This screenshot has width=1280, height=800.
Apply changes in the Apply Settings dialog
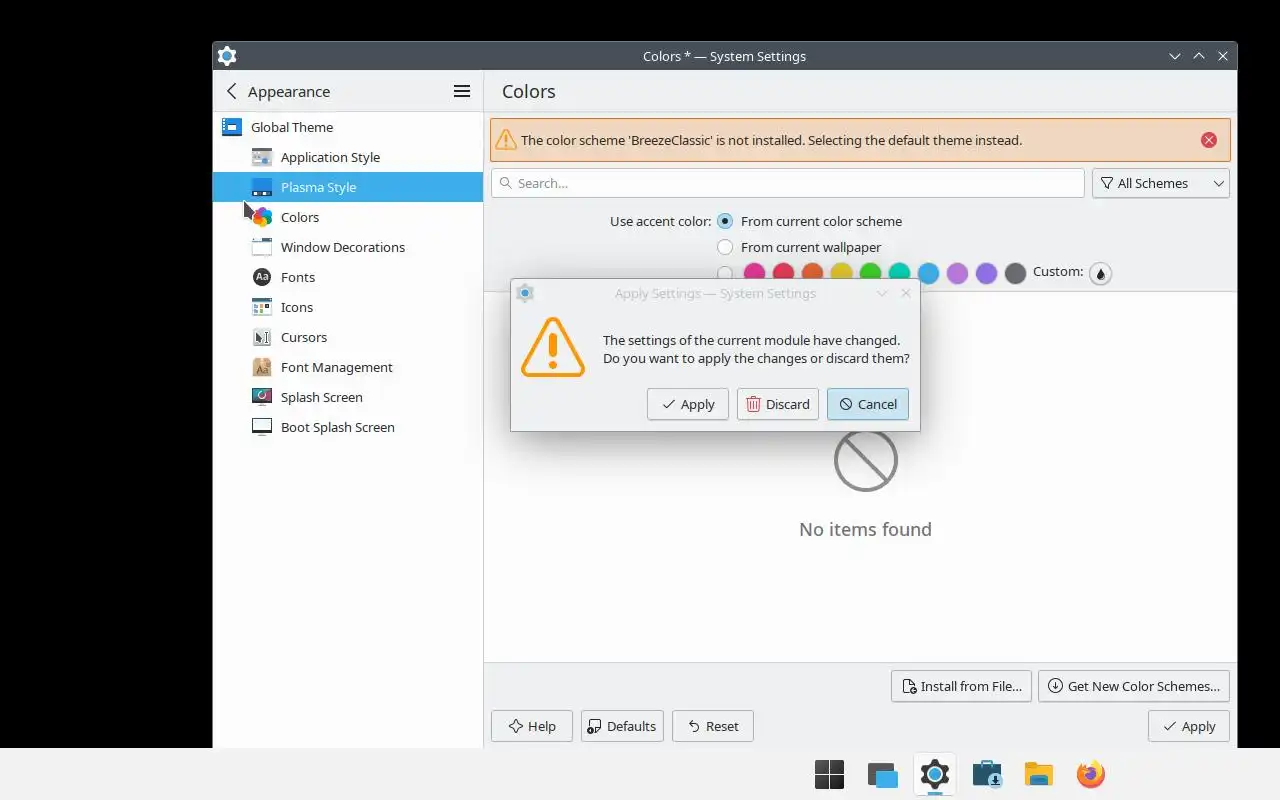(x=688, y=404)
